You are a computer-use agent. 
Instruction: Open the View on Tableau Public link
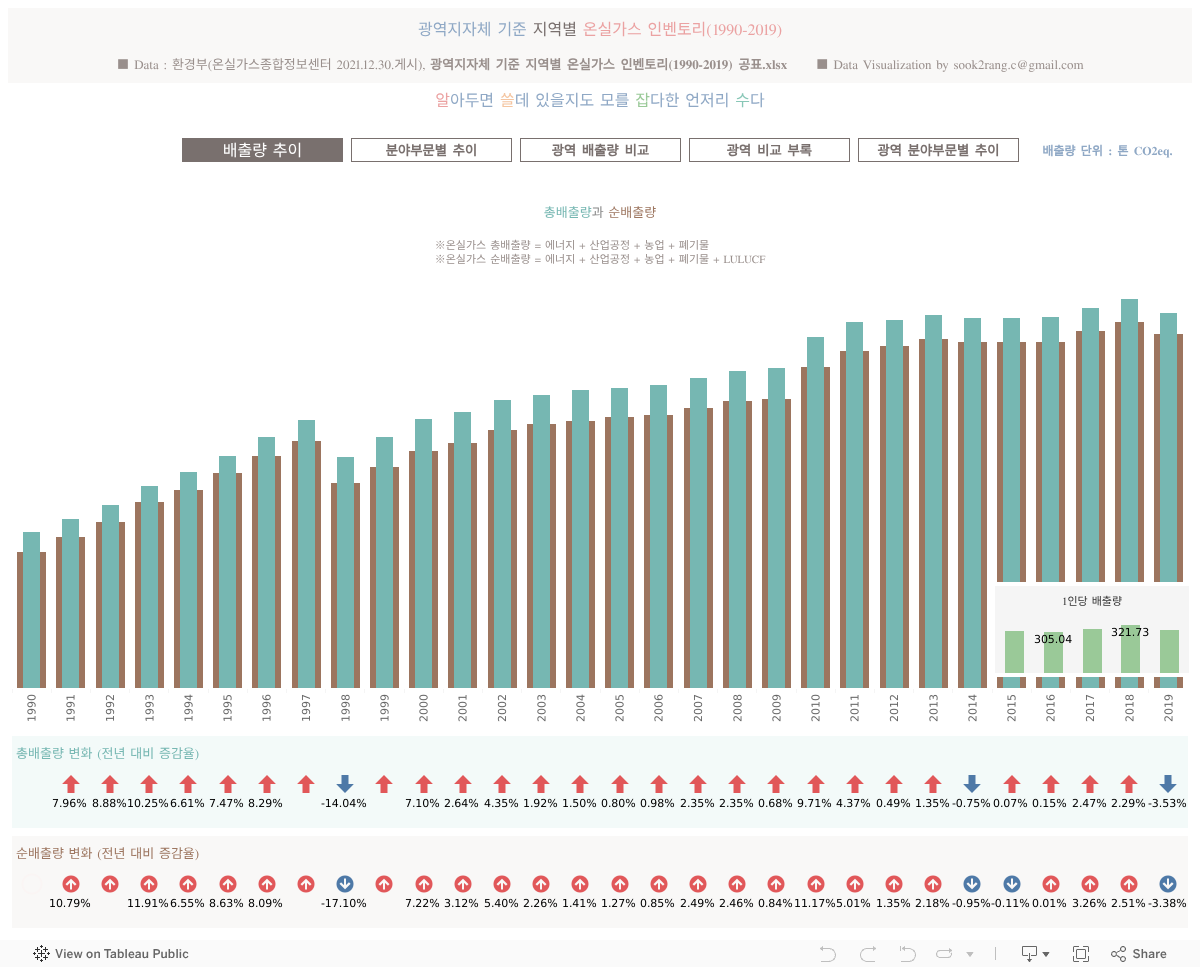click(111, 954)
